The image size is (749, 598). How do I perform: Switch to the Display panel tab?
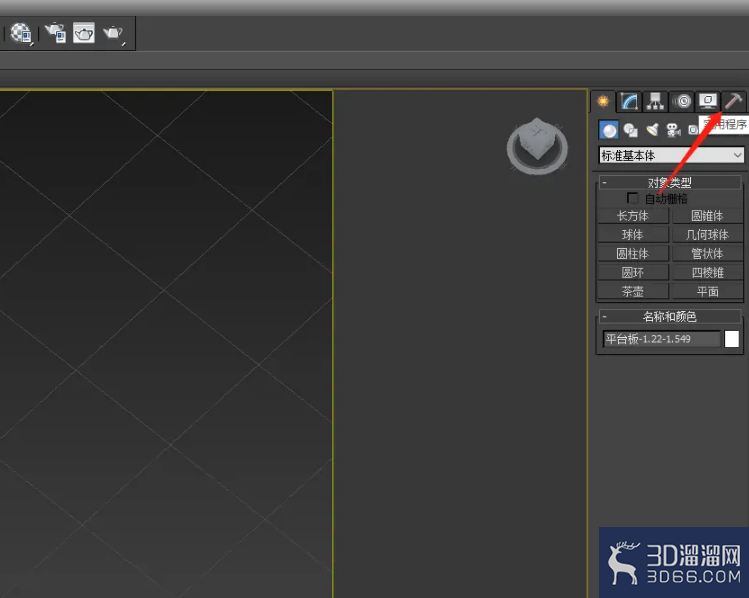click(x=707, y=101)
